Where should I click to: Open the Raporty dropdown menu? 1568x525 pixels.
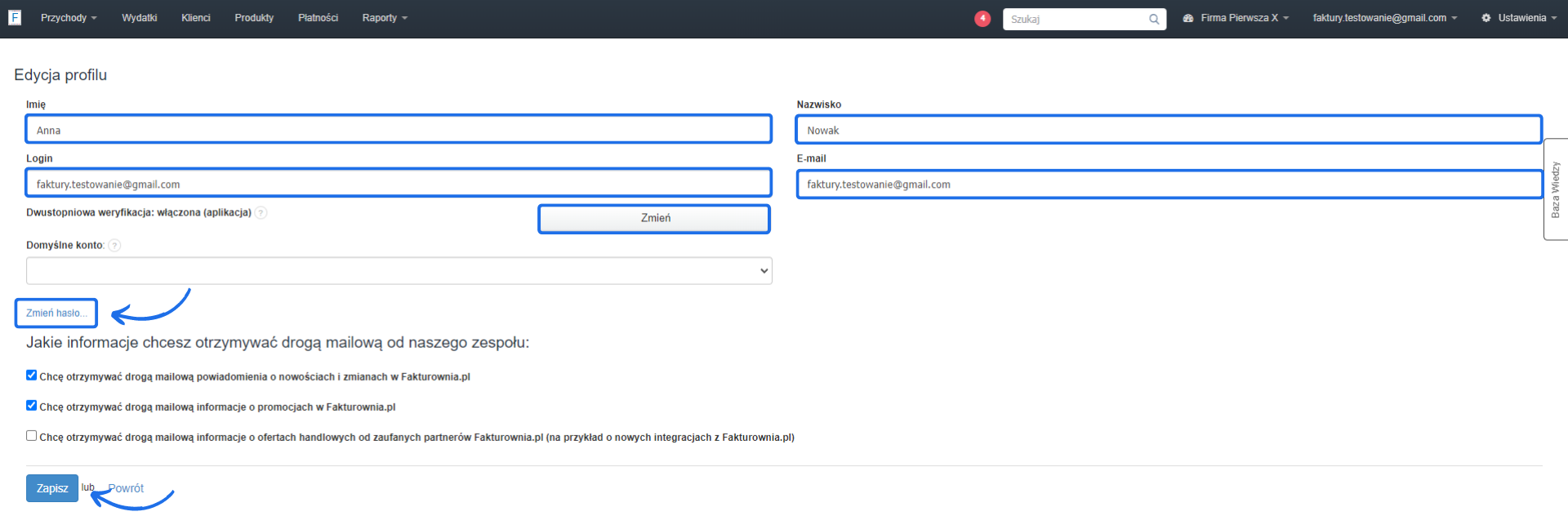click(x=385, y=18)
